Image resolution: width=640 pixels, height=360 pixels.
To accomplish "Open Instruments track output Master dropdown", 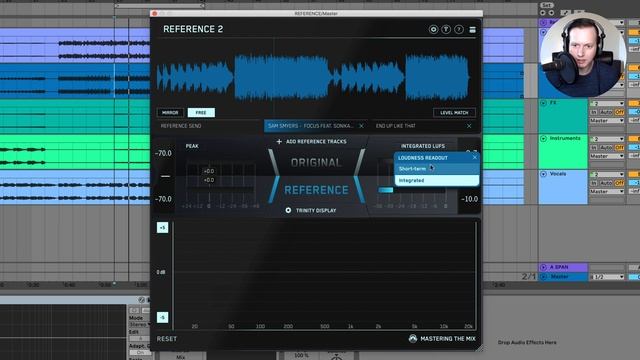I will (607, 156).
